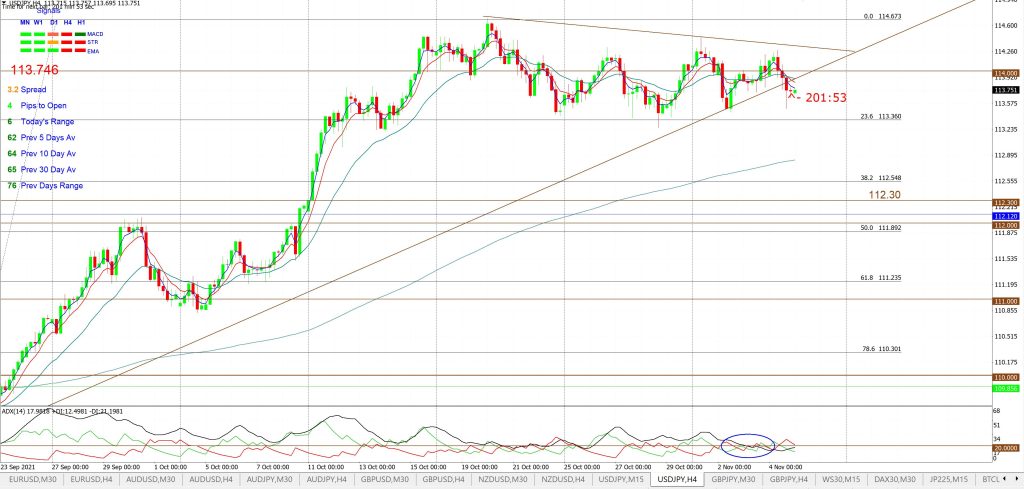Viewport: 1024px width, 489px height.
Task: Select the Fibonacci 0.0 114.673 label
Action: tap(882, 16)
